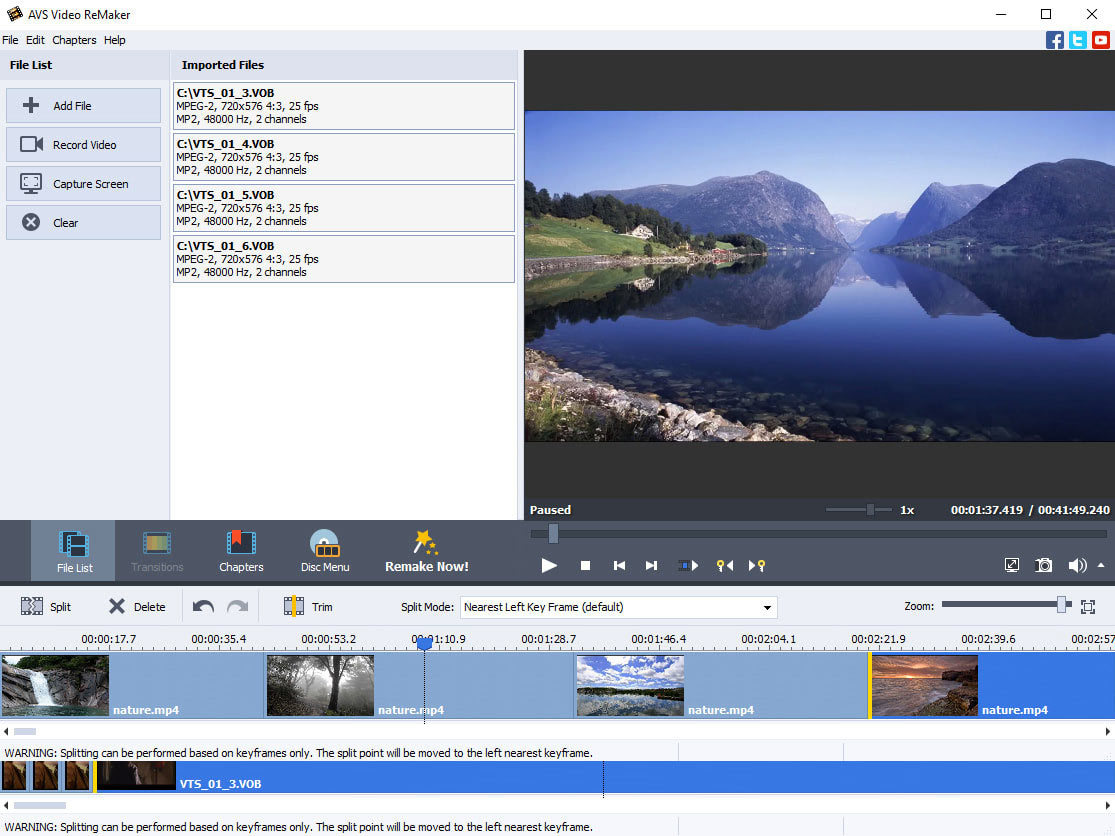Viewport: 1115px width, 836px height.
Task: Select VTS_01_5.VOB in Imported Files
Action: click(x=343, y=208)
